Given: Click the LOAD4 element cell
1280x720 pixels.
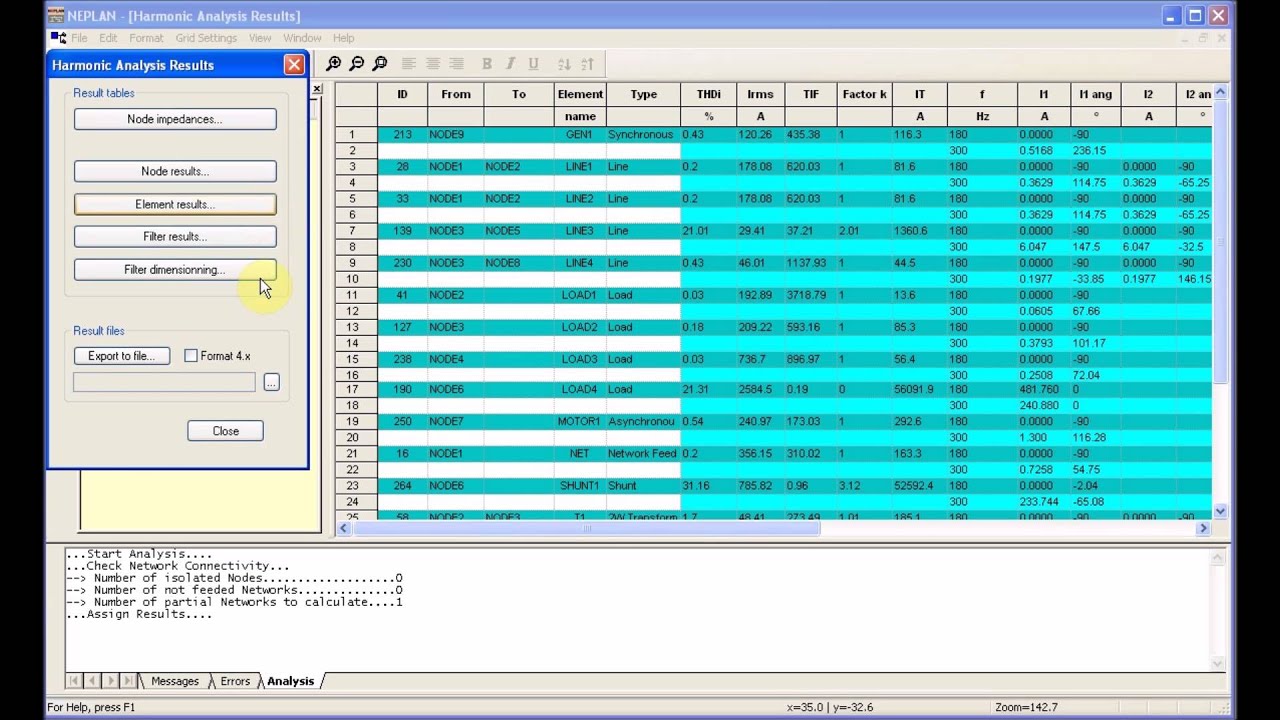Looking at the screenshot, I should click(x=580, y=390).
